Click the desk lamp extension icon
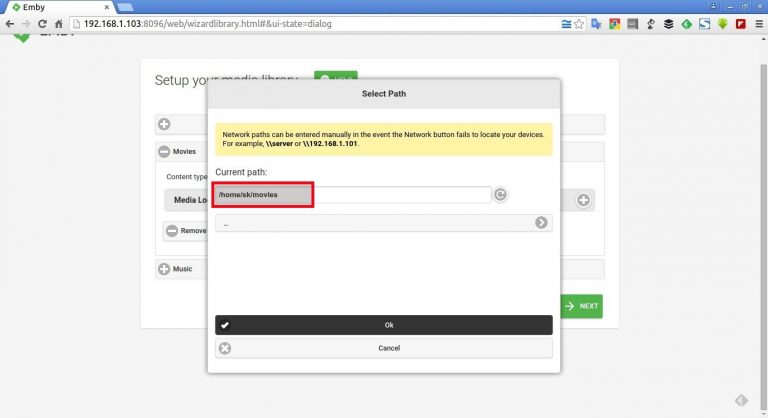The height and width of the screenshot is (418, 768). 650,24
